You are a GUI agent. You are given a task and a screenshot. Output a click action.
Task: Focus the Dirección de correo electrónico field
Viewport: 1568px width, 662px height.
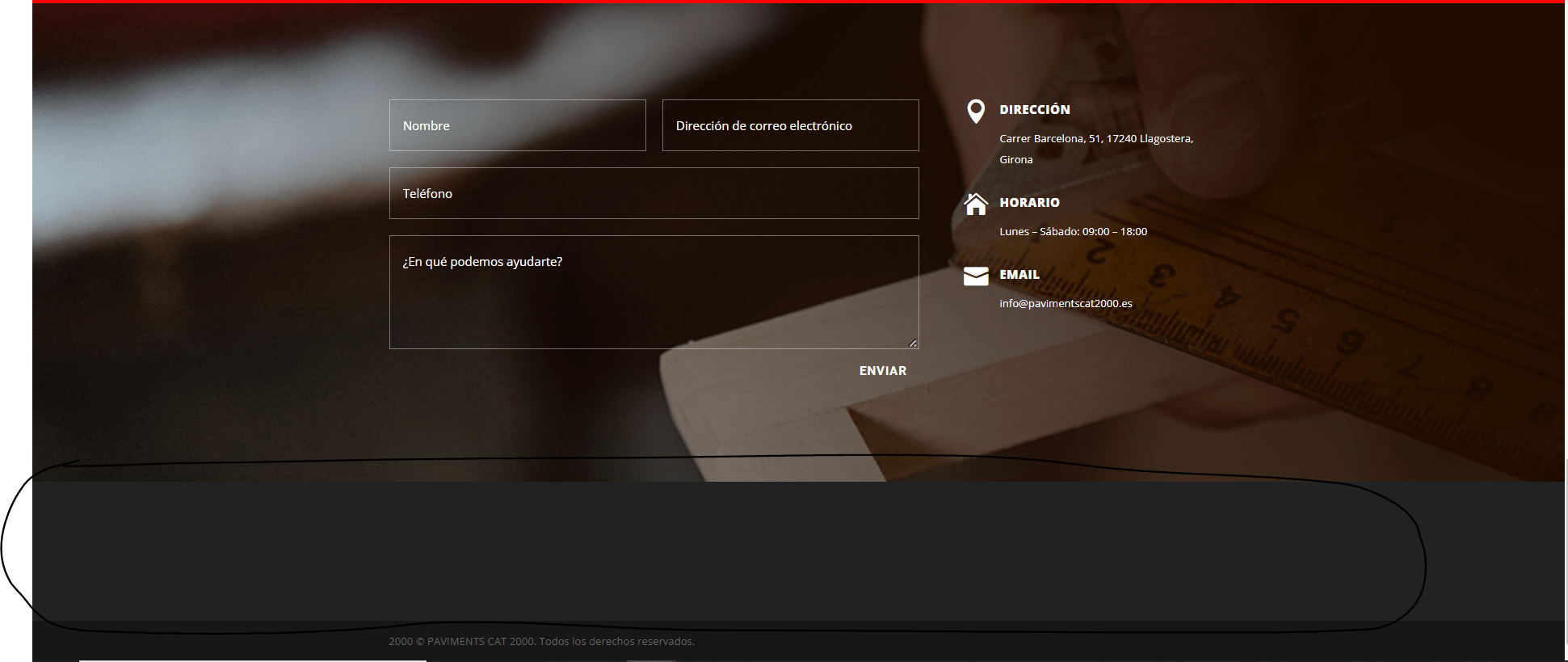tap(790, 125)
